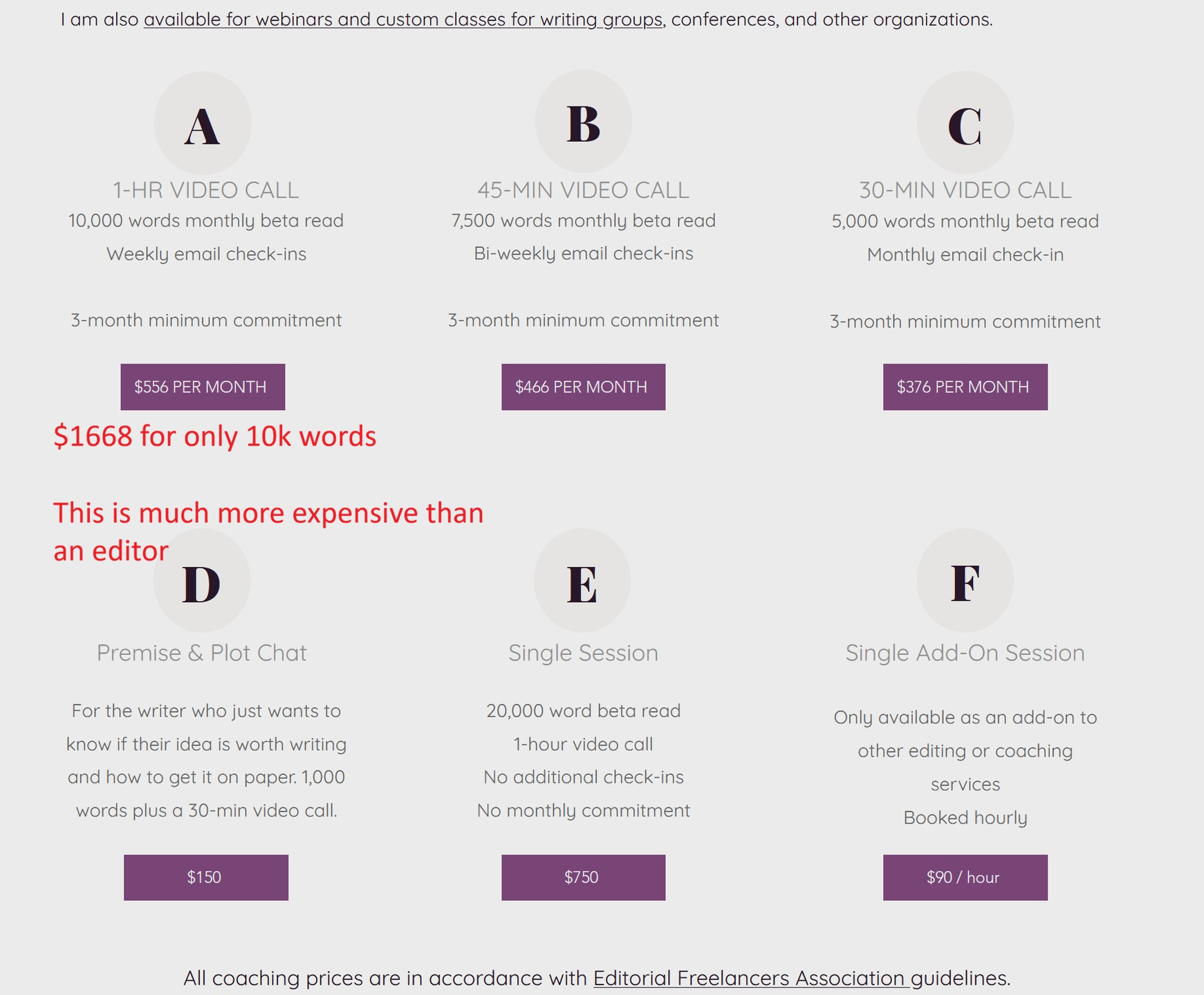Click the 30-MIN VIDEO CALL heading
1204x995 pixels.
(965, 189)
